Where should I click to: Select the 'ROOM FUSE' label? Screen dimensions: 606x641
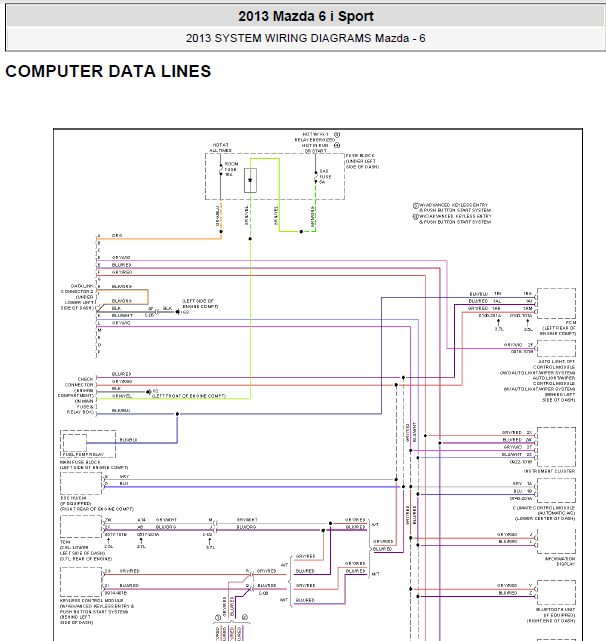coord(231,169)
